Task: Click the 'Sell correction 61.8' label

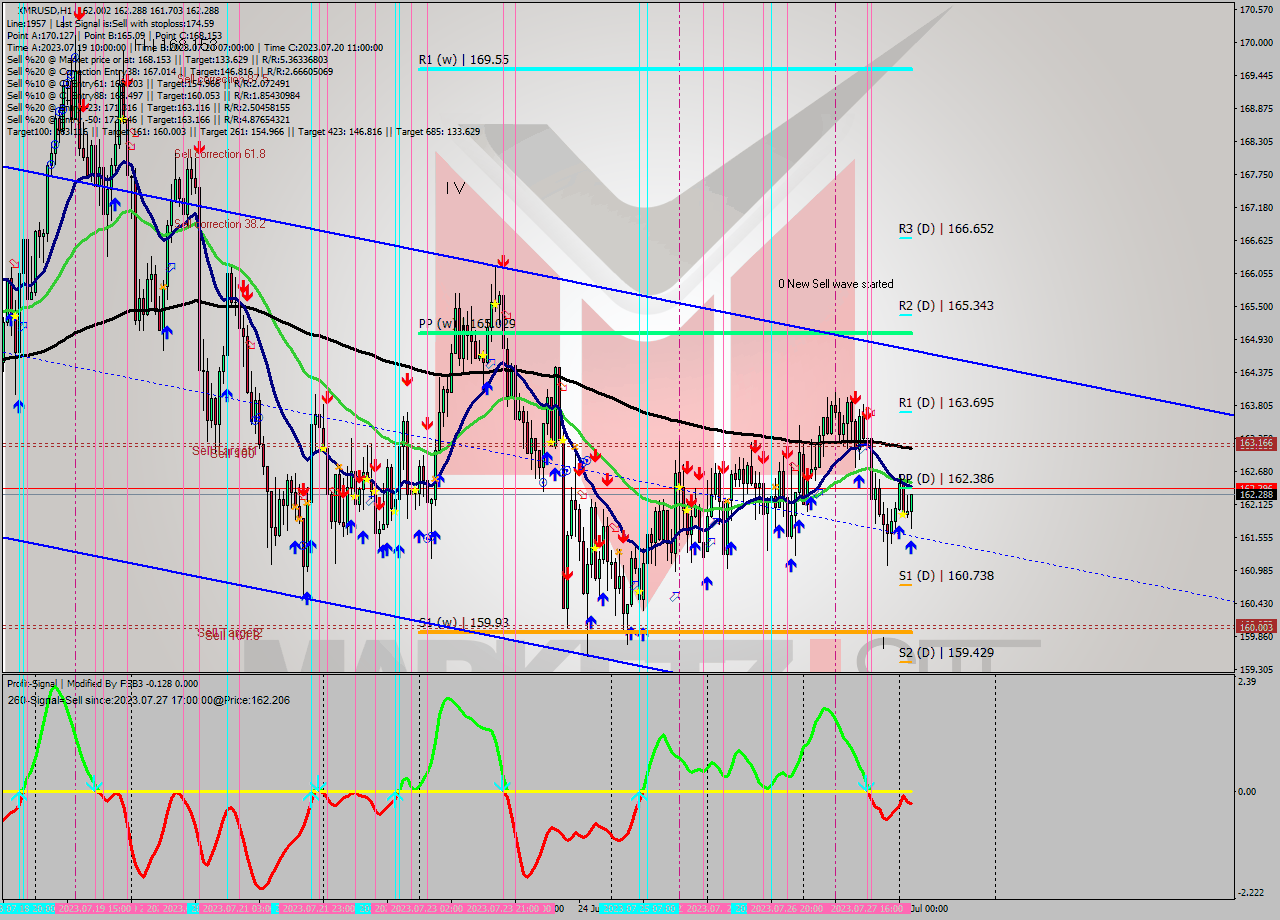Action: tap(221, 154)
